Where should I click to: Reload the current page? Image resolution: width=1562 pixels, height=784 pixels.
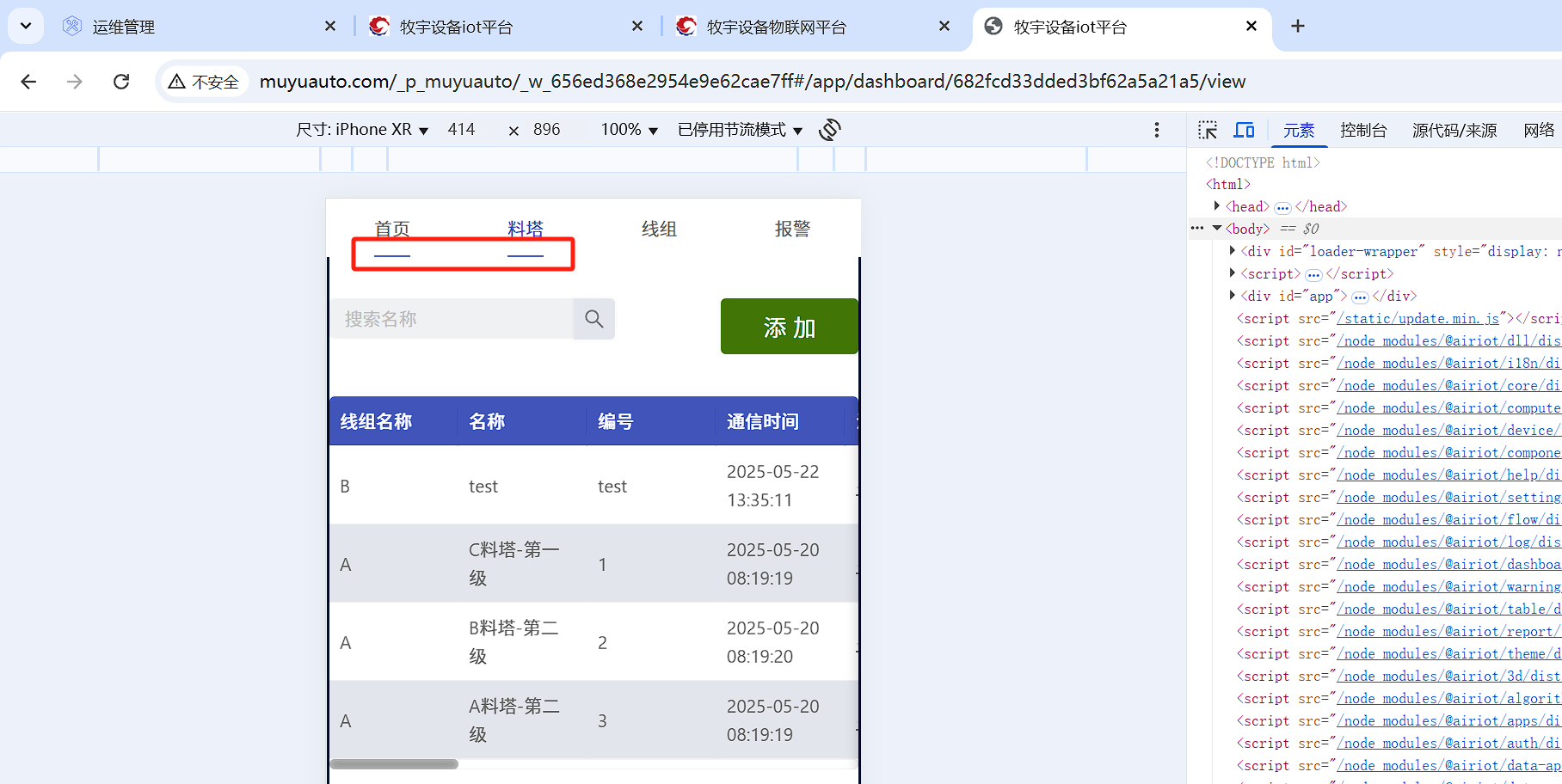coord(121,82)
